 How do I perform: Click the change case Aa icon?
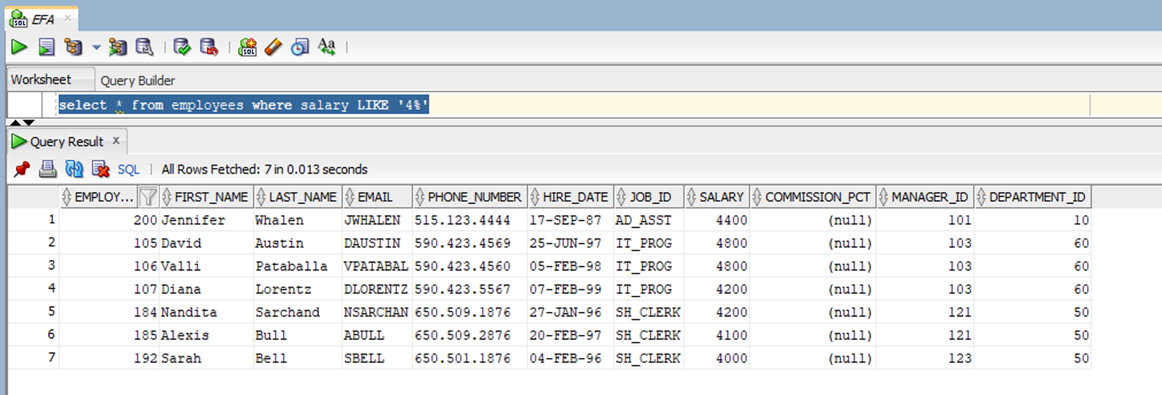point(326,47)
